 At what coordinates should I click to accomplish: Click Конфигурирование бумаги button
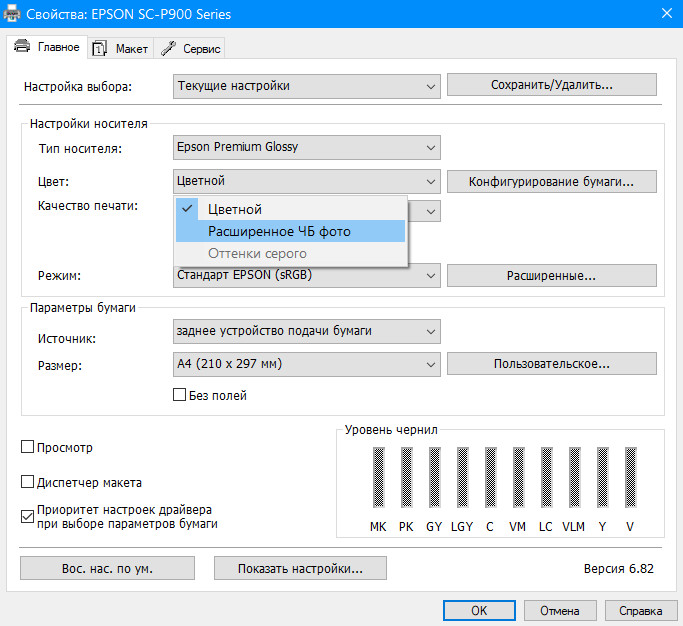pos(551,181)
